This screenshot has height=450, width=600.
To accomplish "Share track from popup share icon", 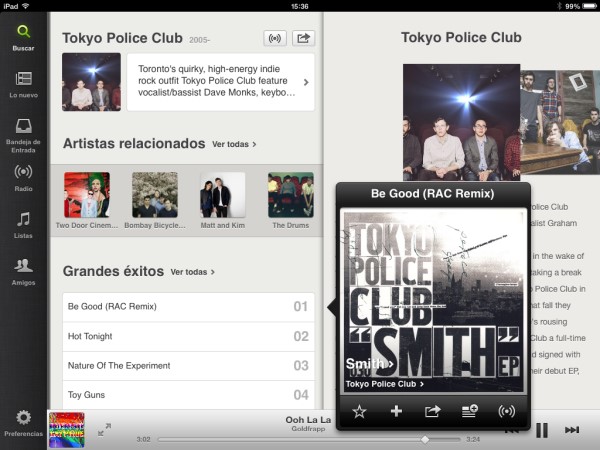I will (432, 411).
